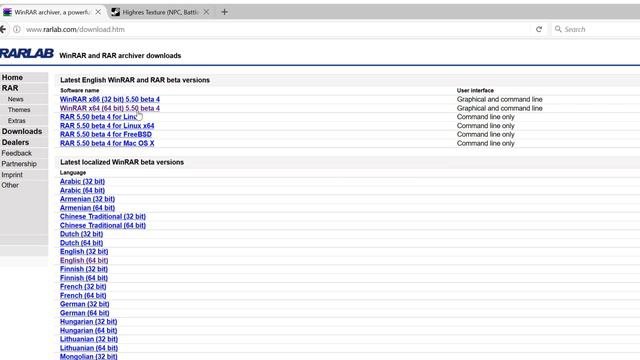Click Hungarian (32 bit) link
This screenshot has height=360, width=640.
(x=89, y=322)
